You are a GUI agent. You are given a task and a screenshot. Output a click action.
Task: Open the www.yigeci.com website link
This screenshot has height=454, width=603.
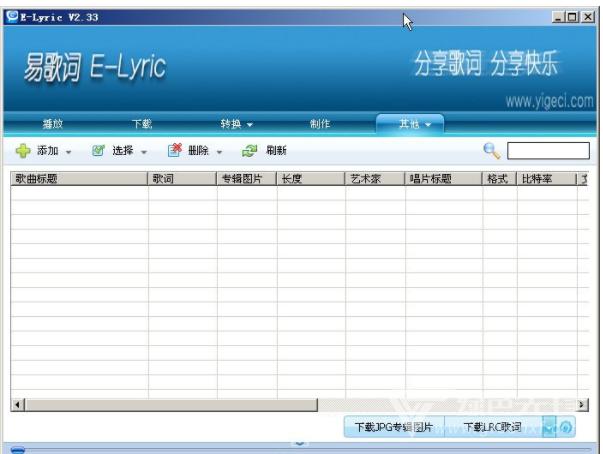[x=549, y=101]
